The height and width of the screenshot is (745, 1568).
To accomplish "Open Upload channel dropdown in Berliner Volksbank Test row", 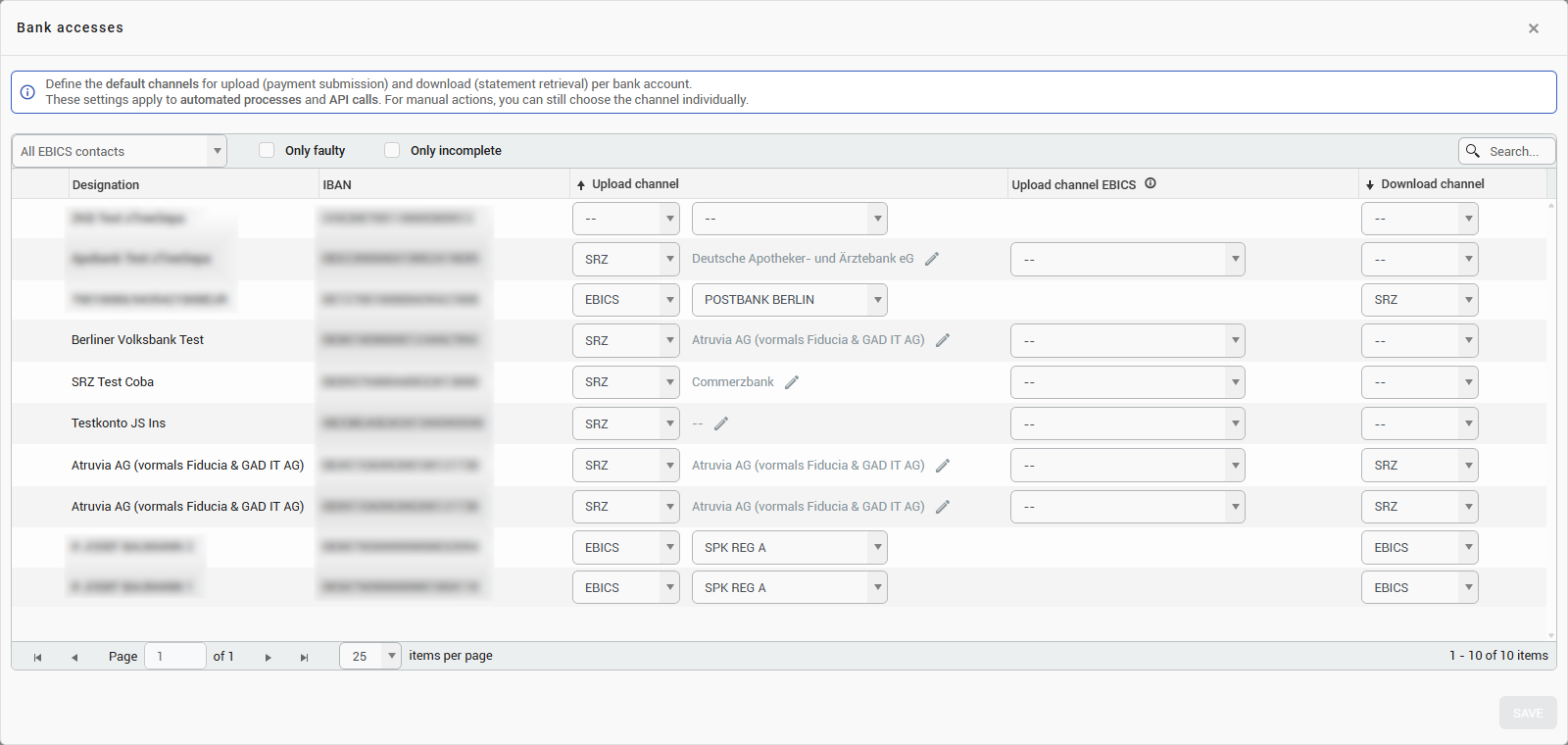I will [x=626, y=340].
